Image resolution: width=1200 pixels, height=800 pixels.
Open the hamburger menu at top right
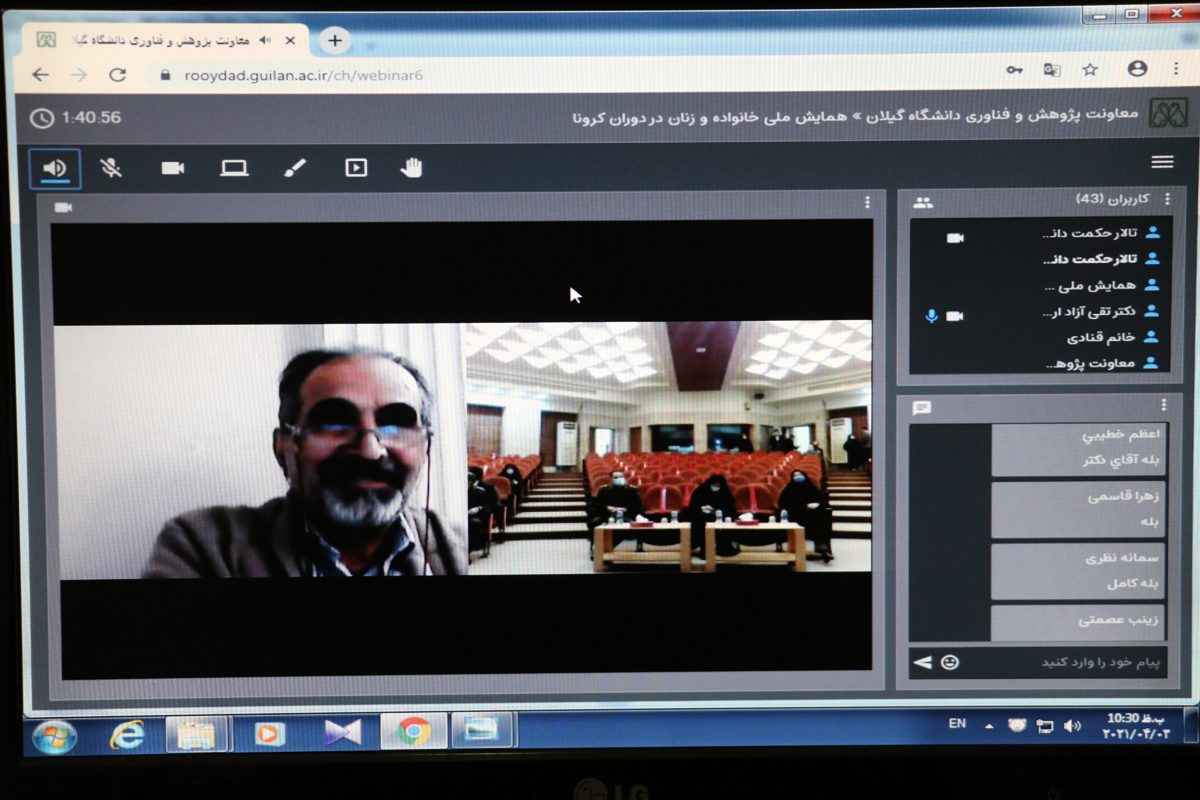pyautogui.click(x=1162, y=162)
